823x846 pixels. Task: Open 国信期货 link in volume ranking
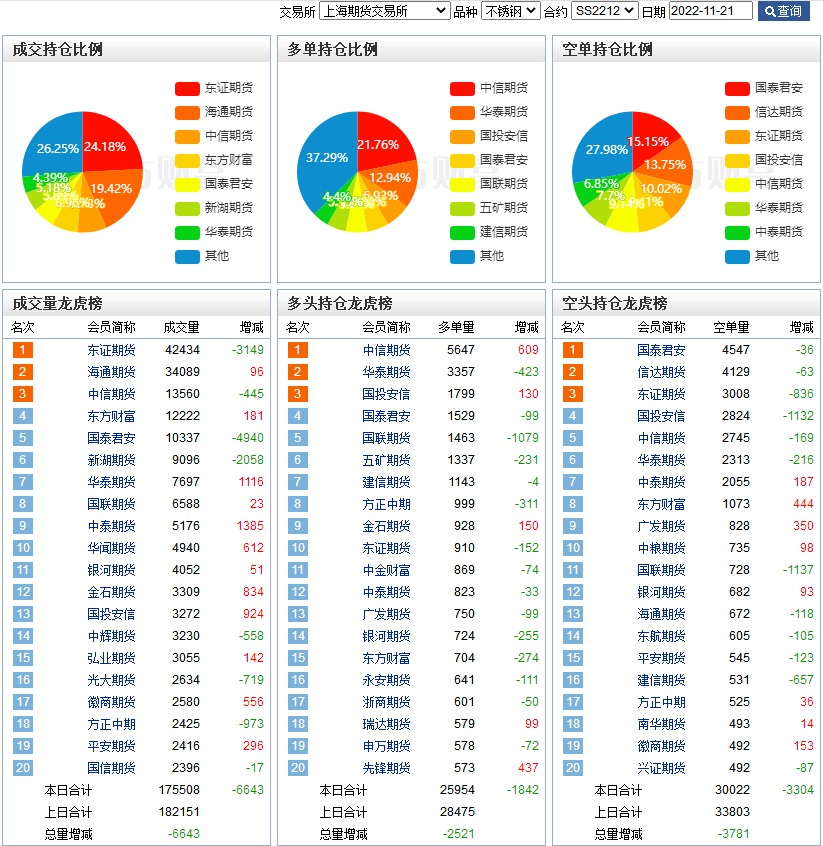coord(111,768)
